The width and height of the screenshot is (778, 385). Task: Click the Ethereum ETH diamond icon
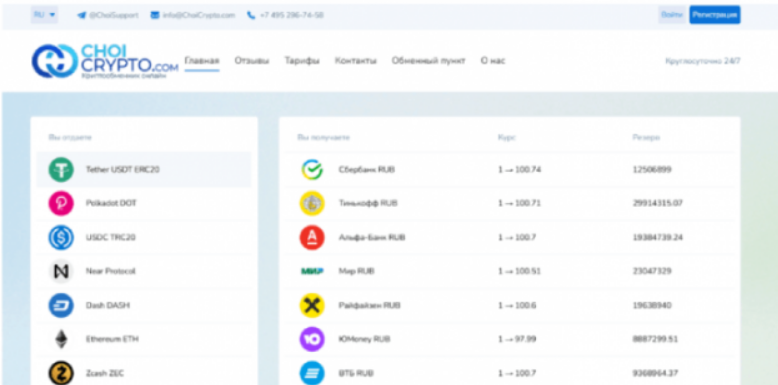[x=61, y=339]
